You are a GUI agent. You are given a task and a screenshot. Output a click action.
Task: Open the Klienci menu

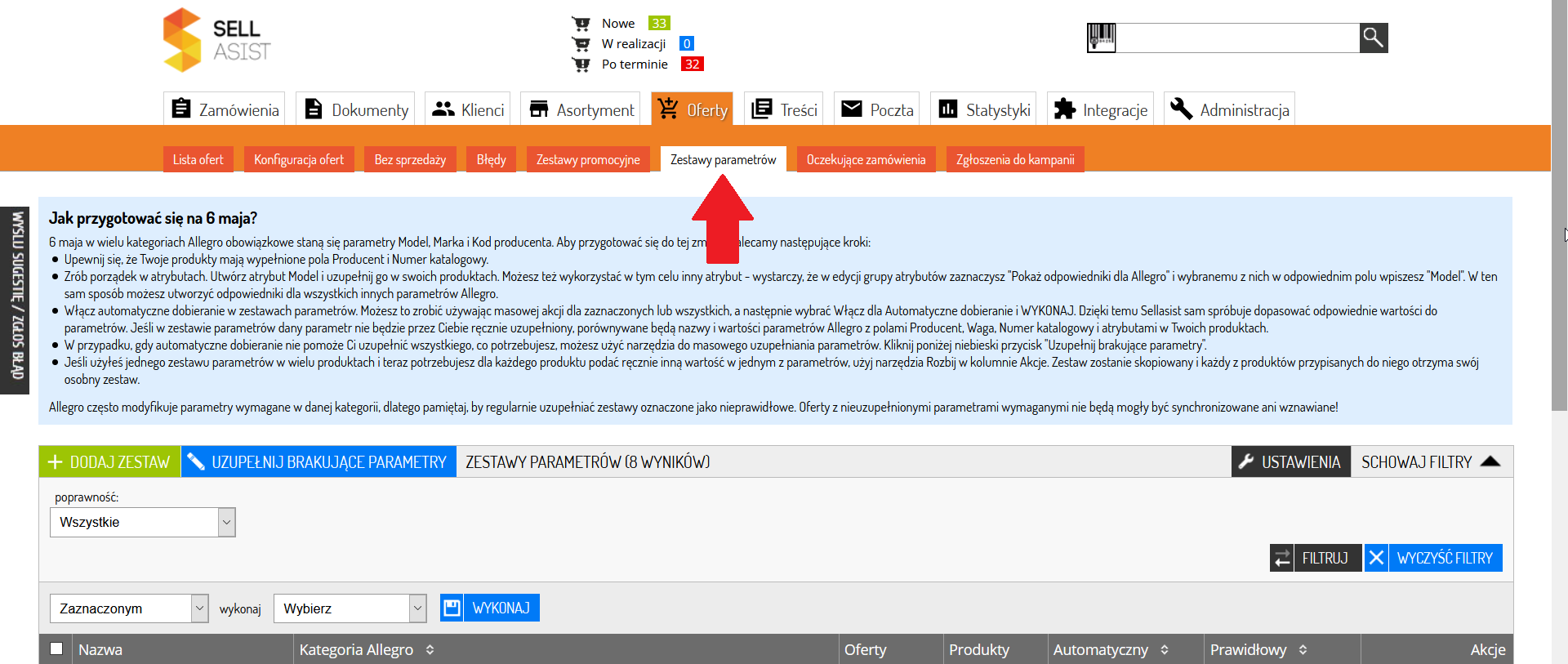coord(468,109)
